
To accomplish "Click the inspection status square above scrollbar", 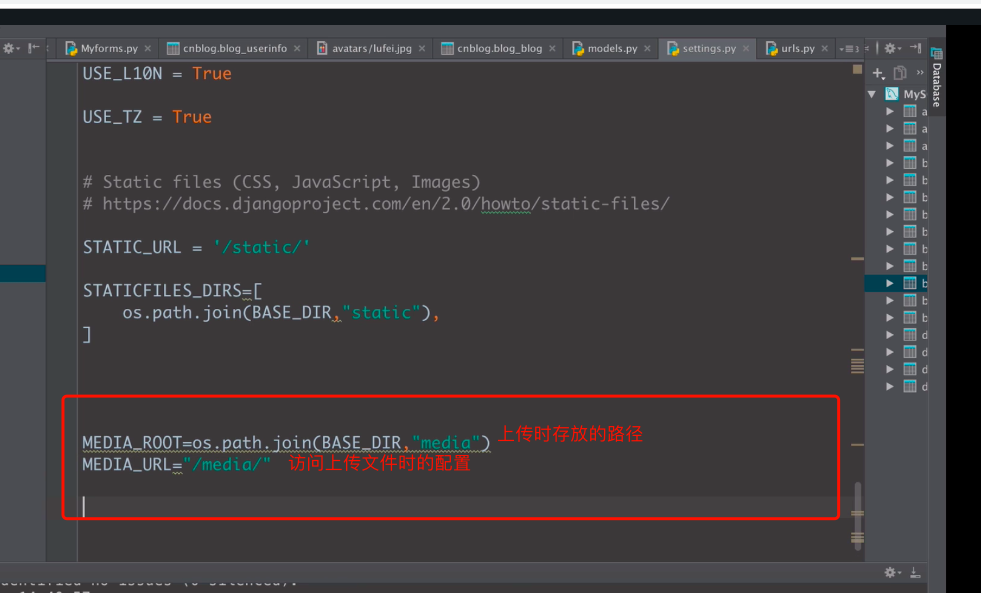I will tap(857, 69).
